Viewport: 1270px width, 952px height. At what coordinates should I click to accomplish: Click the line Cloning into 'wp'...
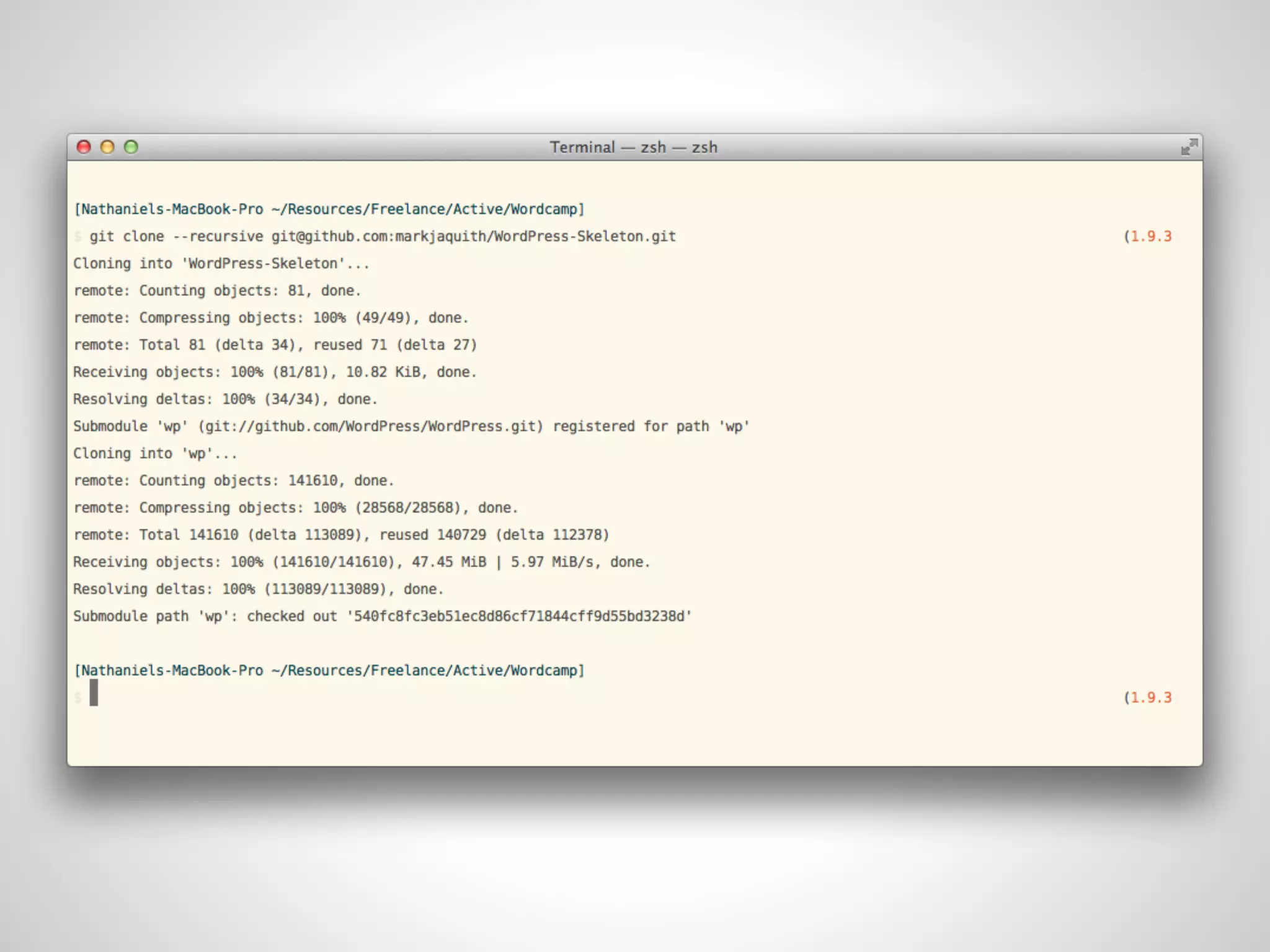click(155, 454)
